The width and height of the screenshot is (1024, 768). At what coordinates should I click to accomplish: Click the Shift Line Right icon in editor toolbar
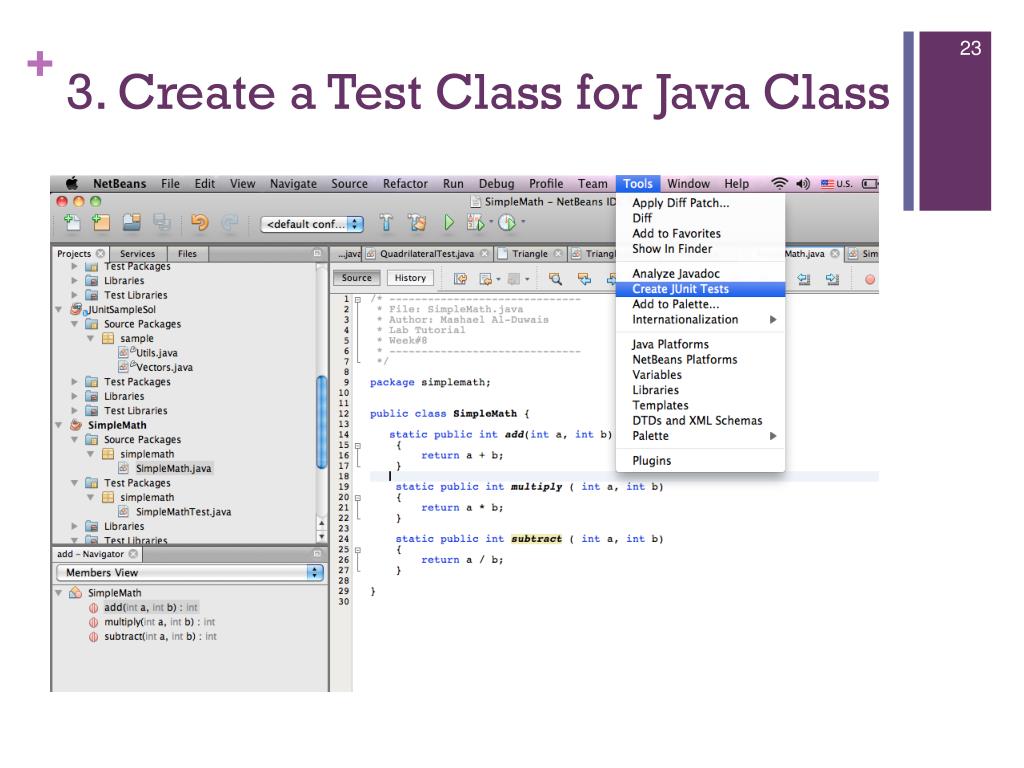coord(832,280)
